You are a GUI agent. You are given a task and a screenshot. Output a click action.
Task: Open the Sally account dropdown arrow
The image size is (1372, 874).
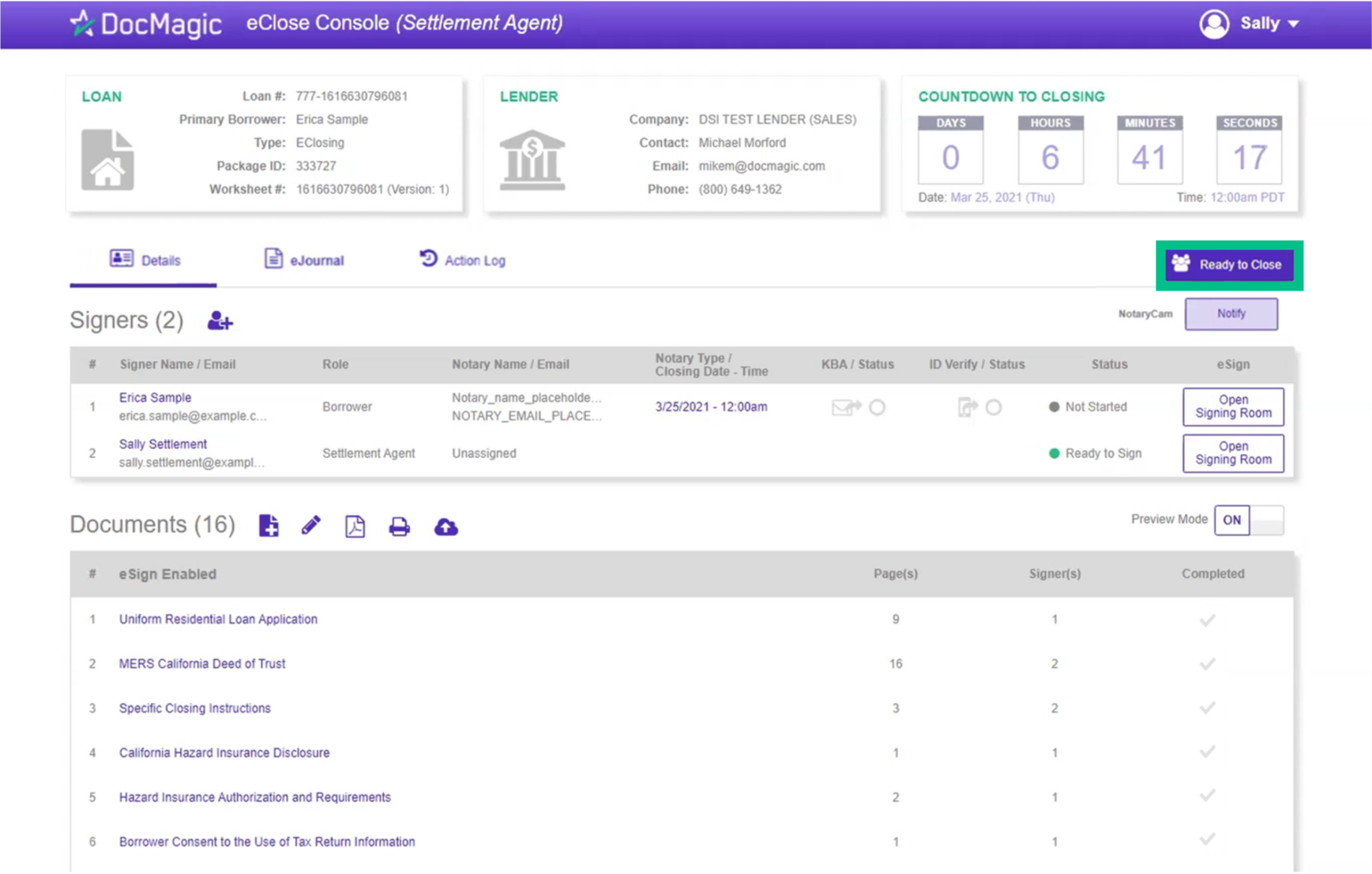[x=1293, y=24]
